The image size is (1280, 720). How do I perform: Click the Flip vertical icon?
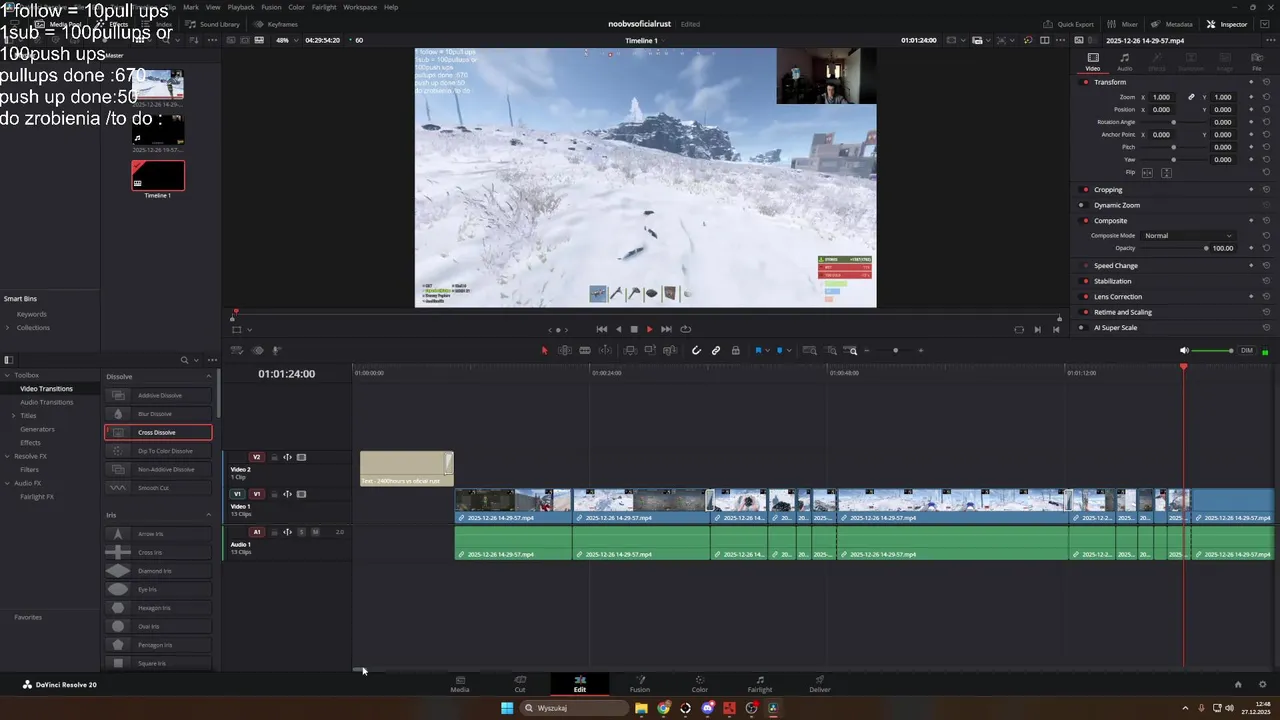[1166, 173]
